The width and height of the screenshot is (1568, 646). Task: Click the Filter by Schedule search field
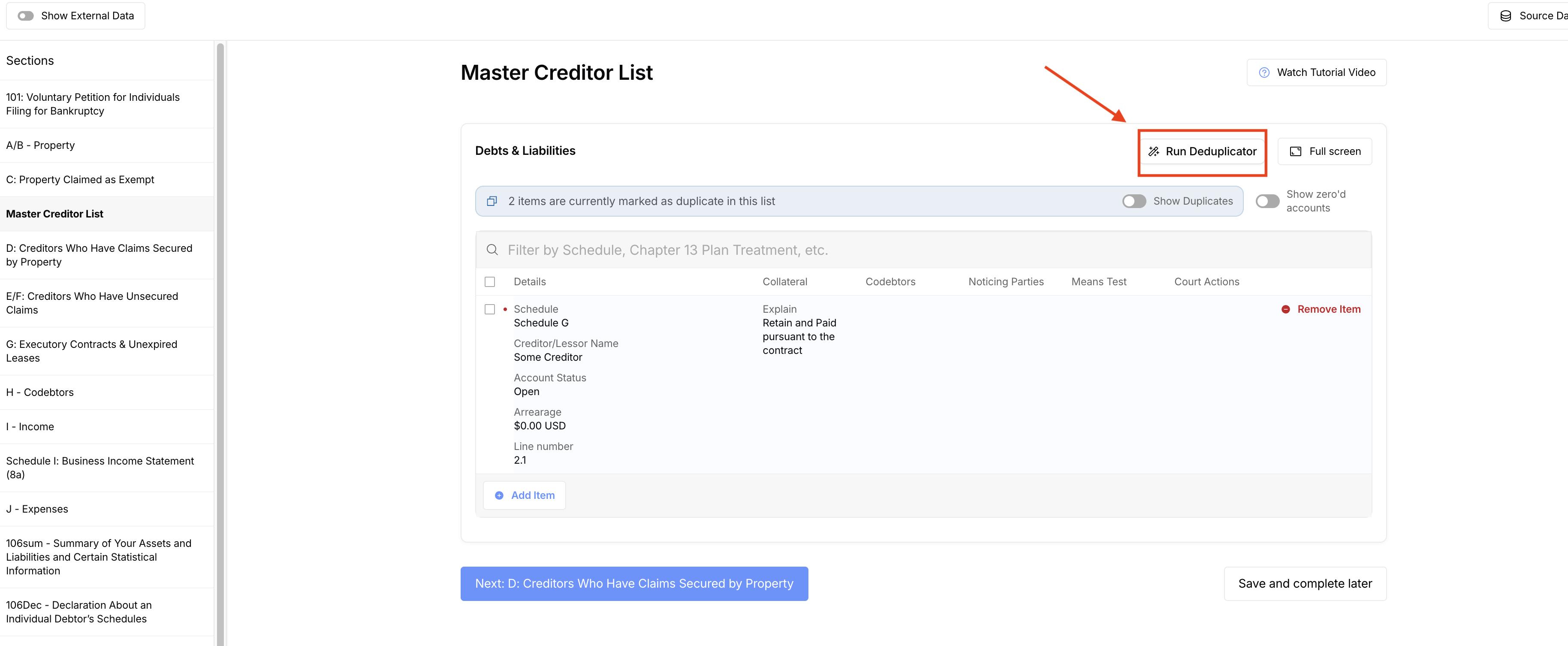[x=923, y=250]
